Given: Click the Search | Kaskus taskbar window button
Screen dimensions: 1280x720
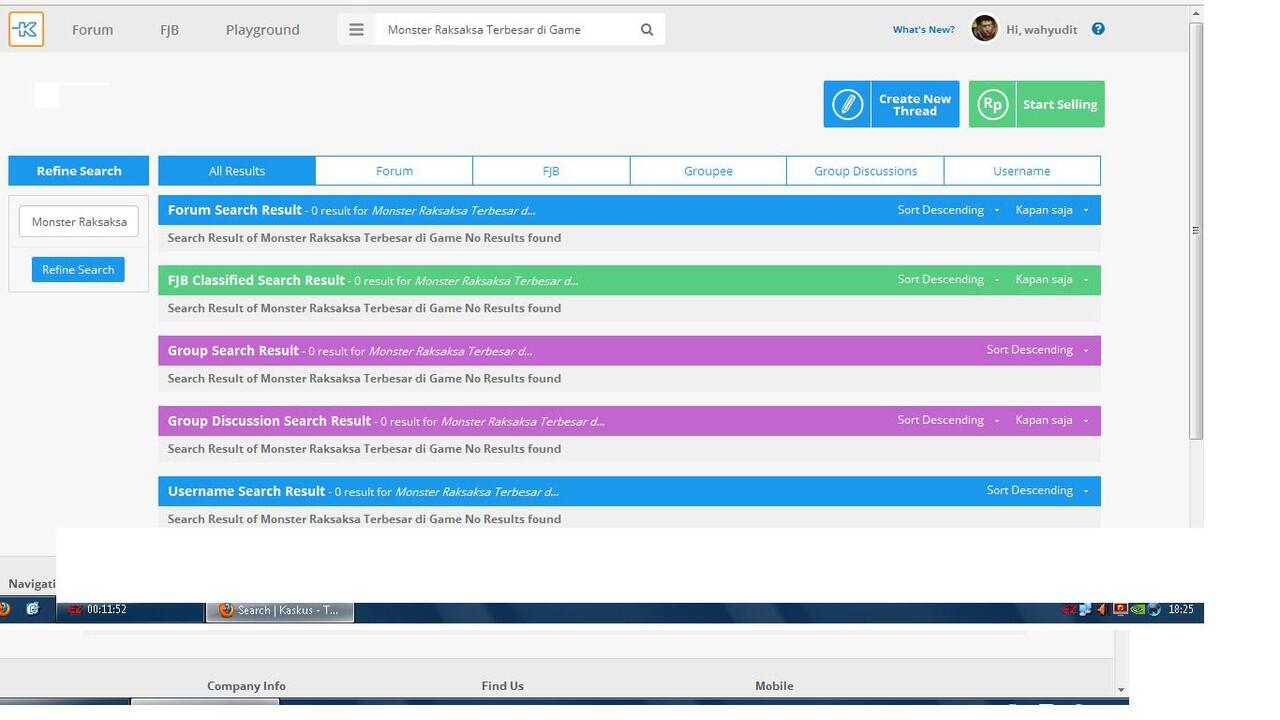Looking at the screenshot, I should click(280, 610).
